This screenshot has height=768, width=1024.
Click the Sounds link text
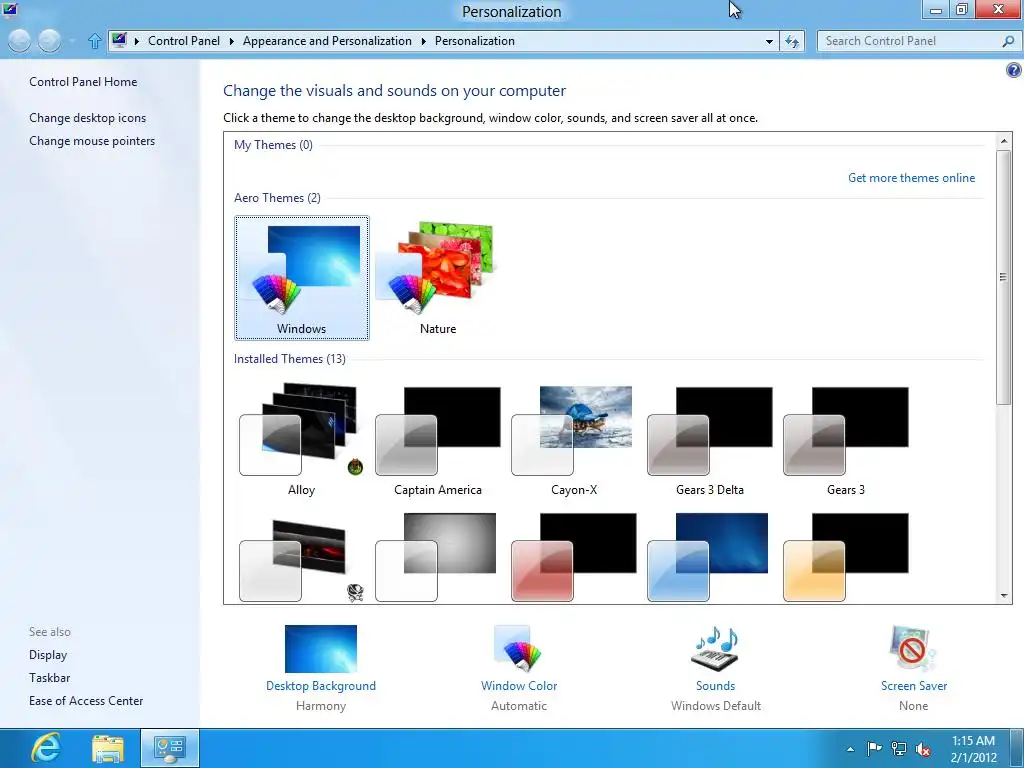coord(715,686)
